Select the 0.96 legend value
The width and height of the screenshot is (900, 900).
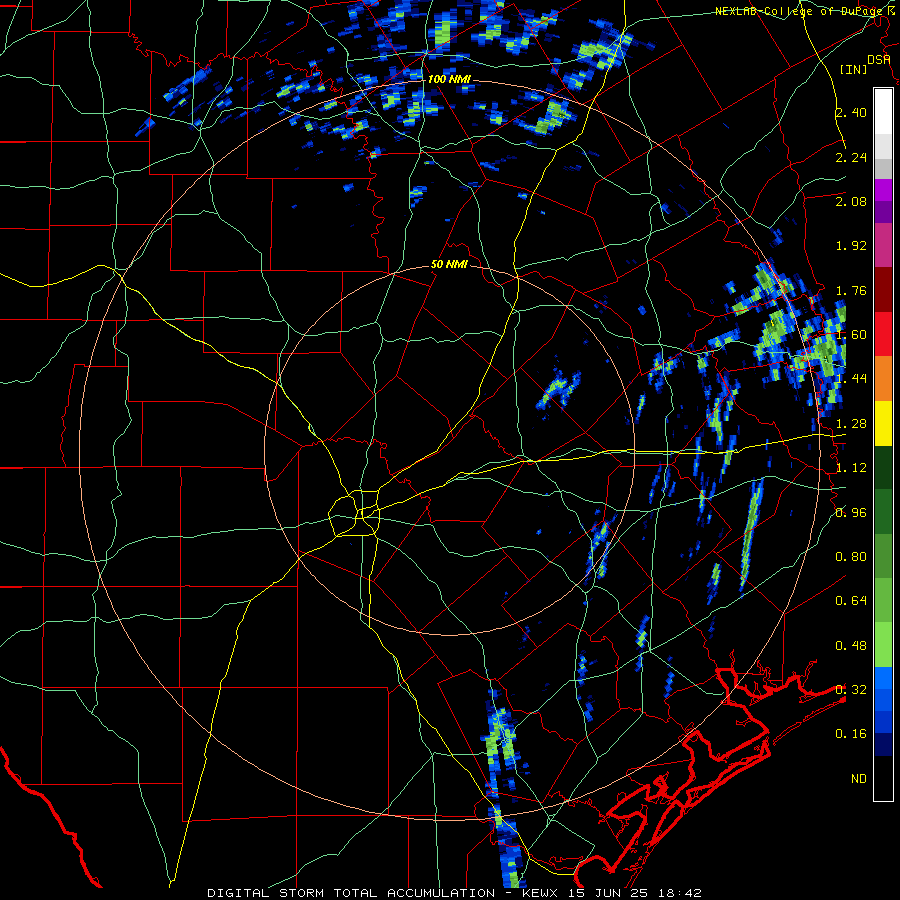coord(851,513)
